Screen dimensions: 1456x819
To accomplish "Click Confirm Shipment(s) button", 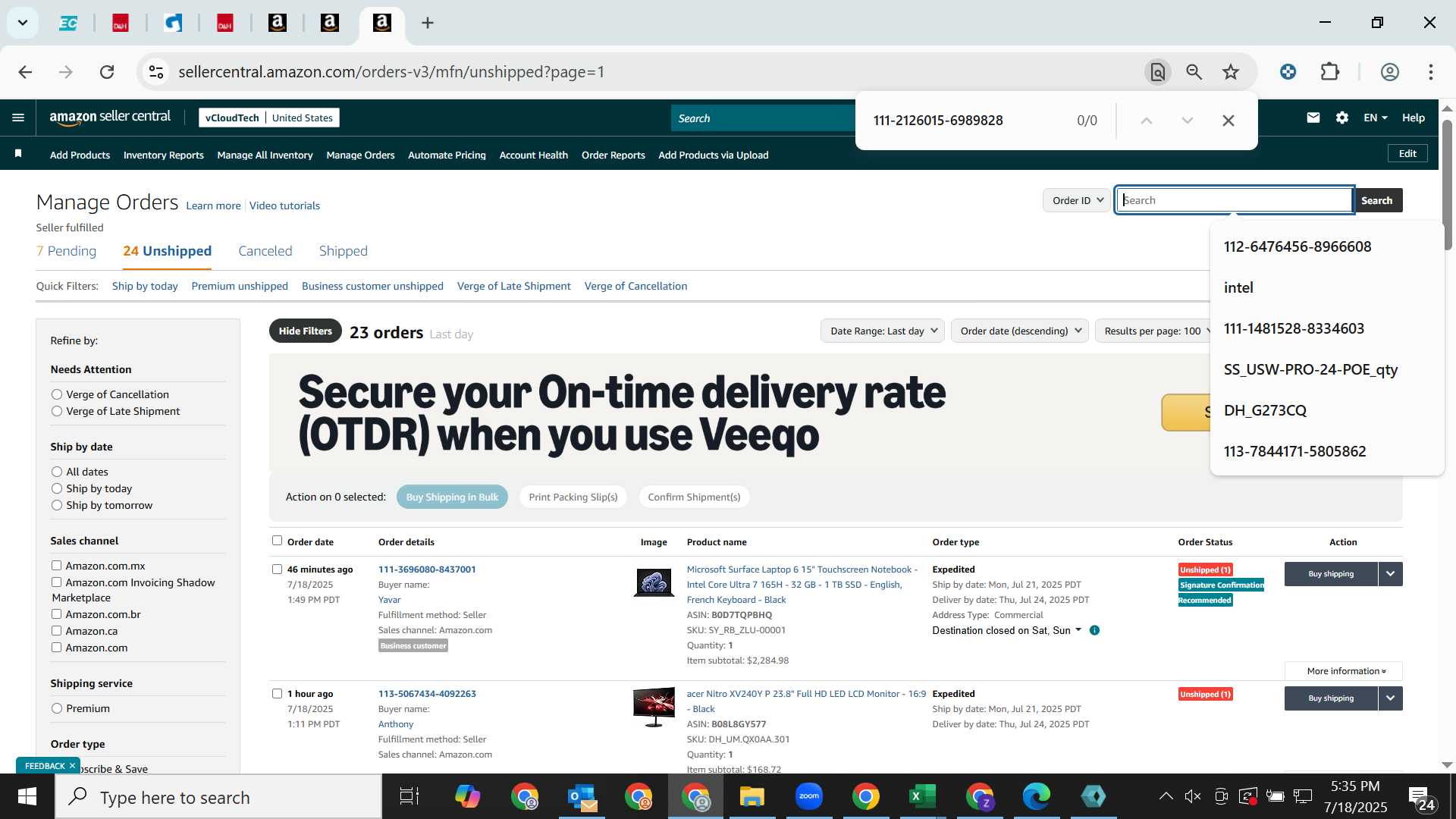I will click(x=694, y=497).
